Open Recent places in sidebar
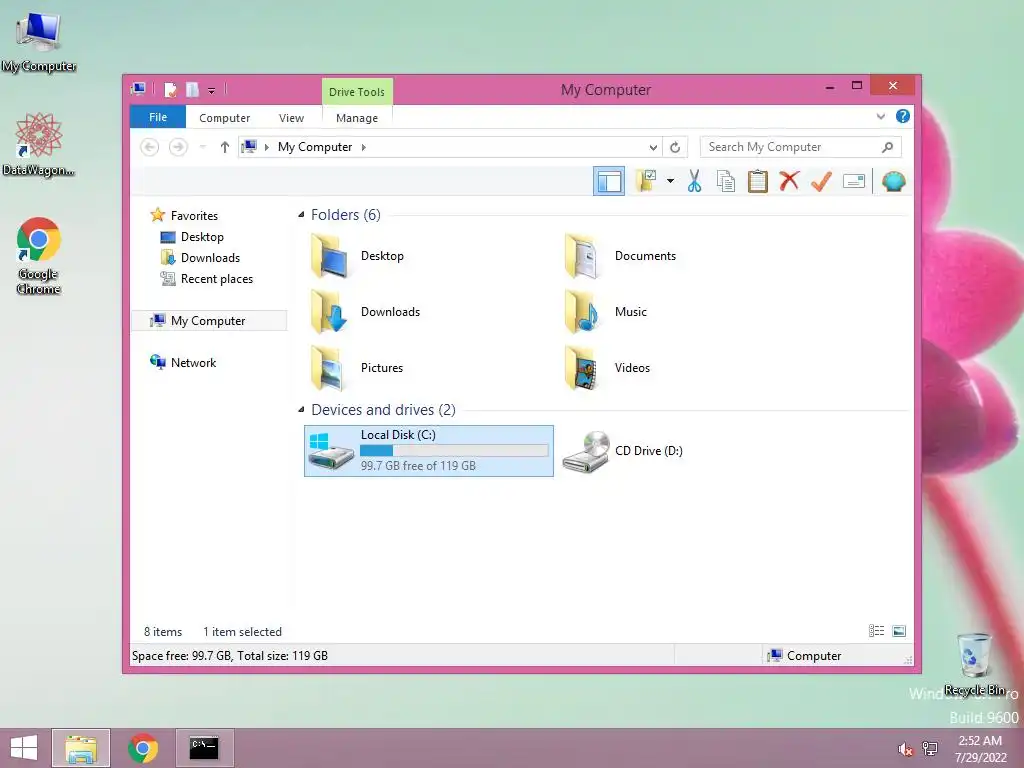 (216, 279)
